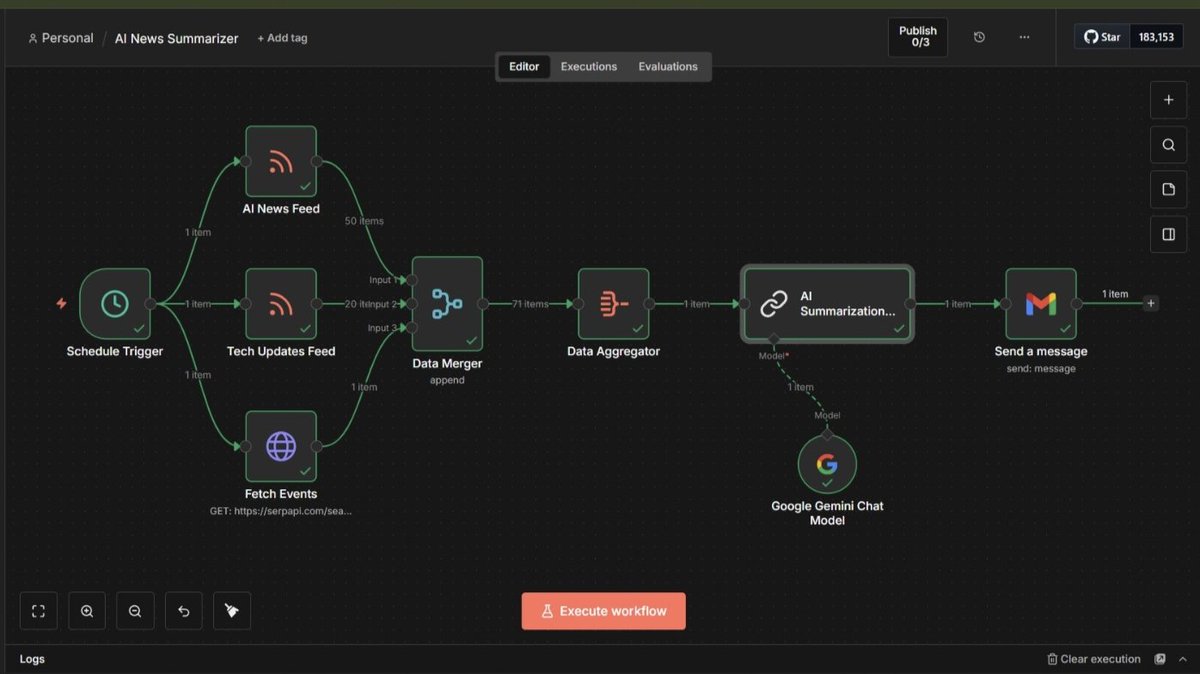Screen dimensions: 1200x674
Task: Click the 'send: message' subtitle text
Action: 1041,369
